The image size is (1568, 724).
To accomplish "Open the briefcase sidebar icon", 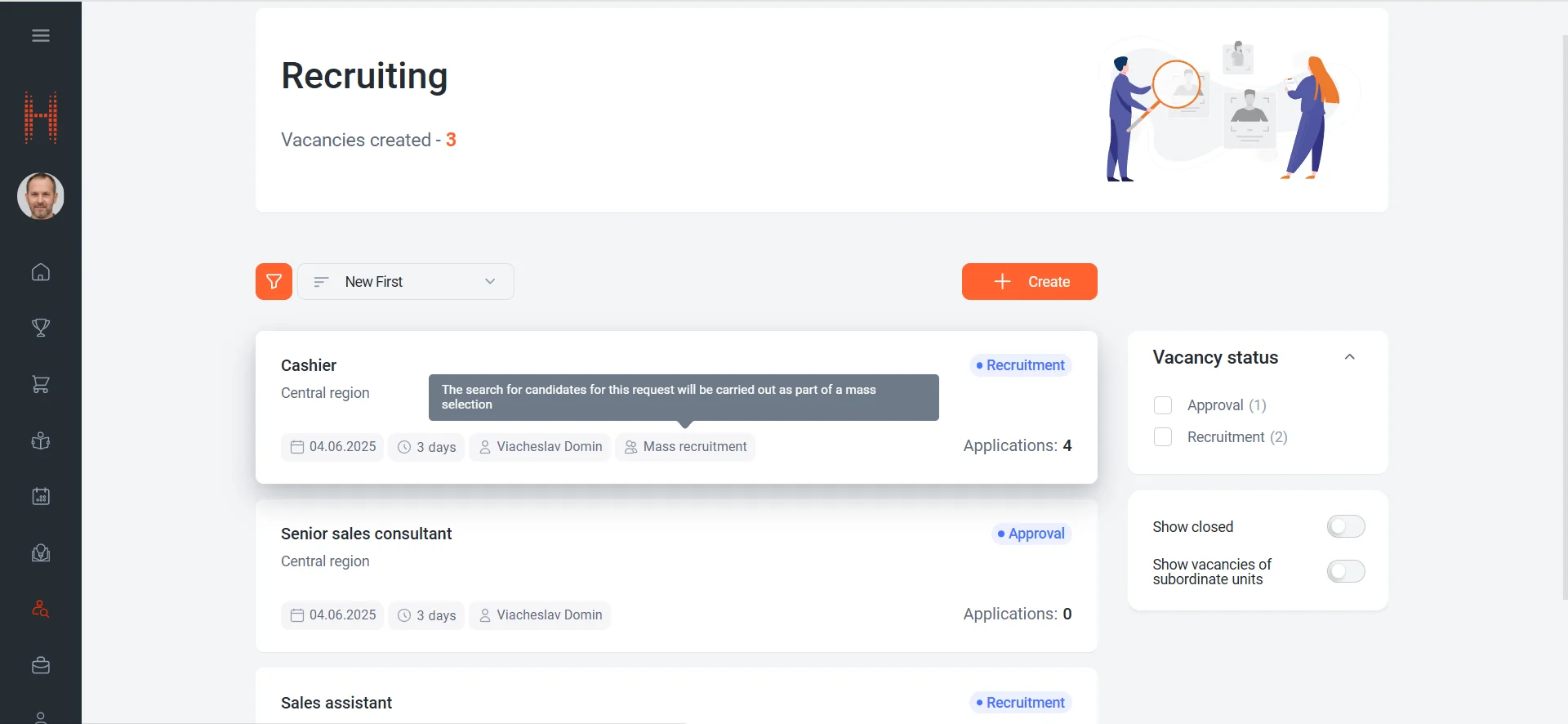I will (41, 666).
